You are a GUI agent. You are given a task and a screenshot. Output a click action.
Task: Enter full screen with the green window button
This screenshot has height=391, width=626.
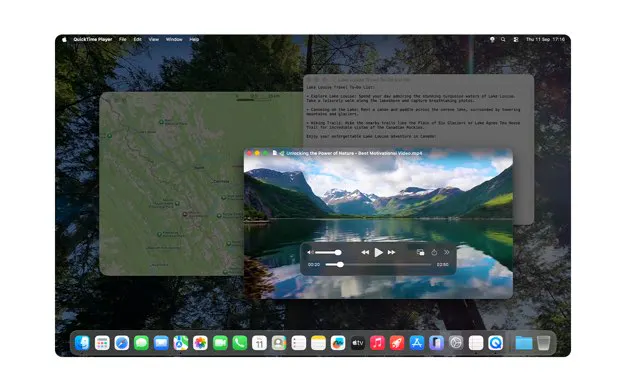pos(265,153)
